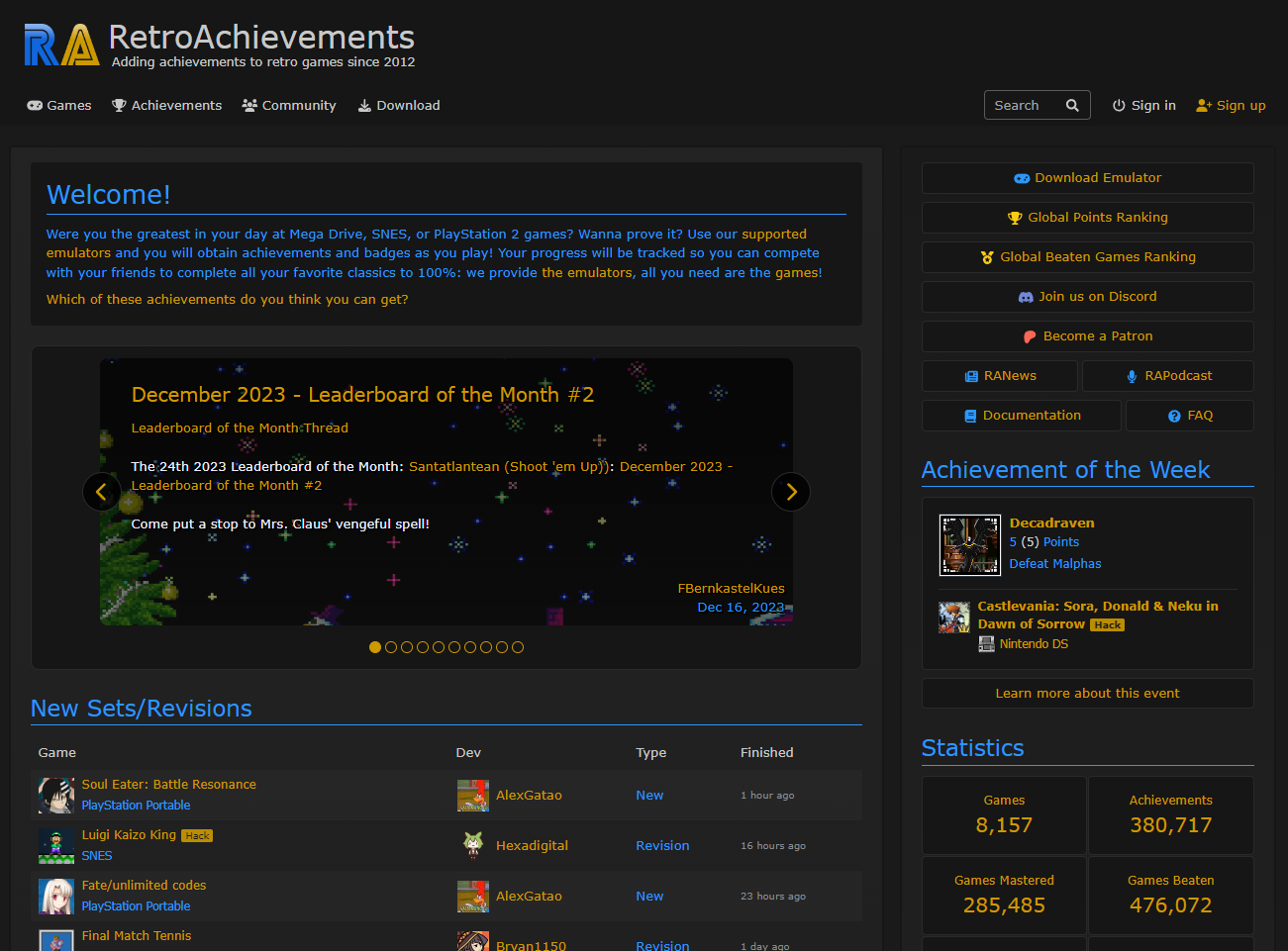Viewport: 1288px width, 951px height.
Task: Click the Nintendo DS console icon
Action: point(986,644)
